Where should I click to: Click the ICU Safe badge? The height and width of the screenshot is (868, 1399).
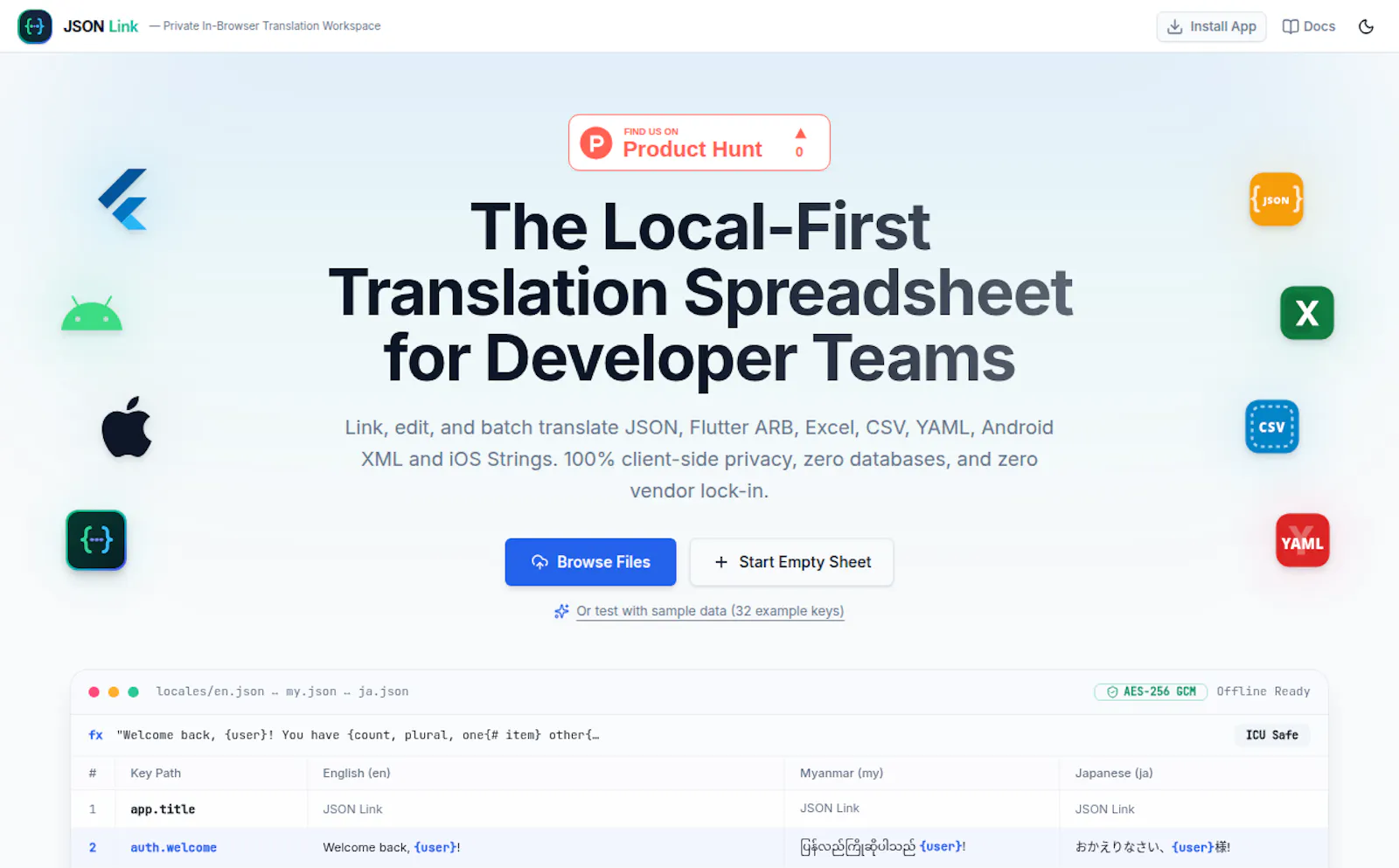[x=1271, y=735]
